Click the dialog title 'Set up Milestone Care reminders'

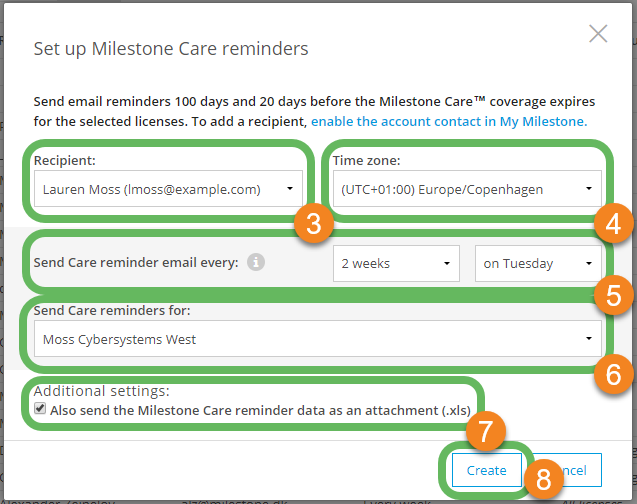171,48
